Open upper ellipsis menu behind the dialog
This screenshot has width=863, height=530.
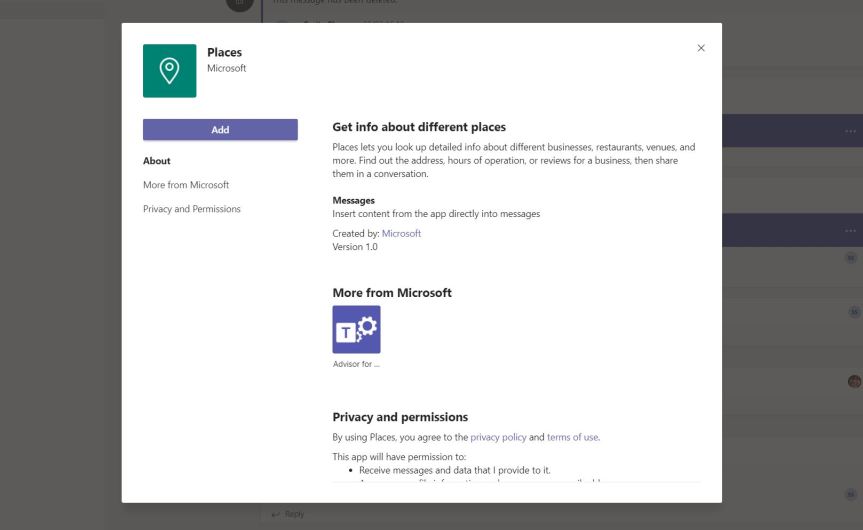pos(850,131)
